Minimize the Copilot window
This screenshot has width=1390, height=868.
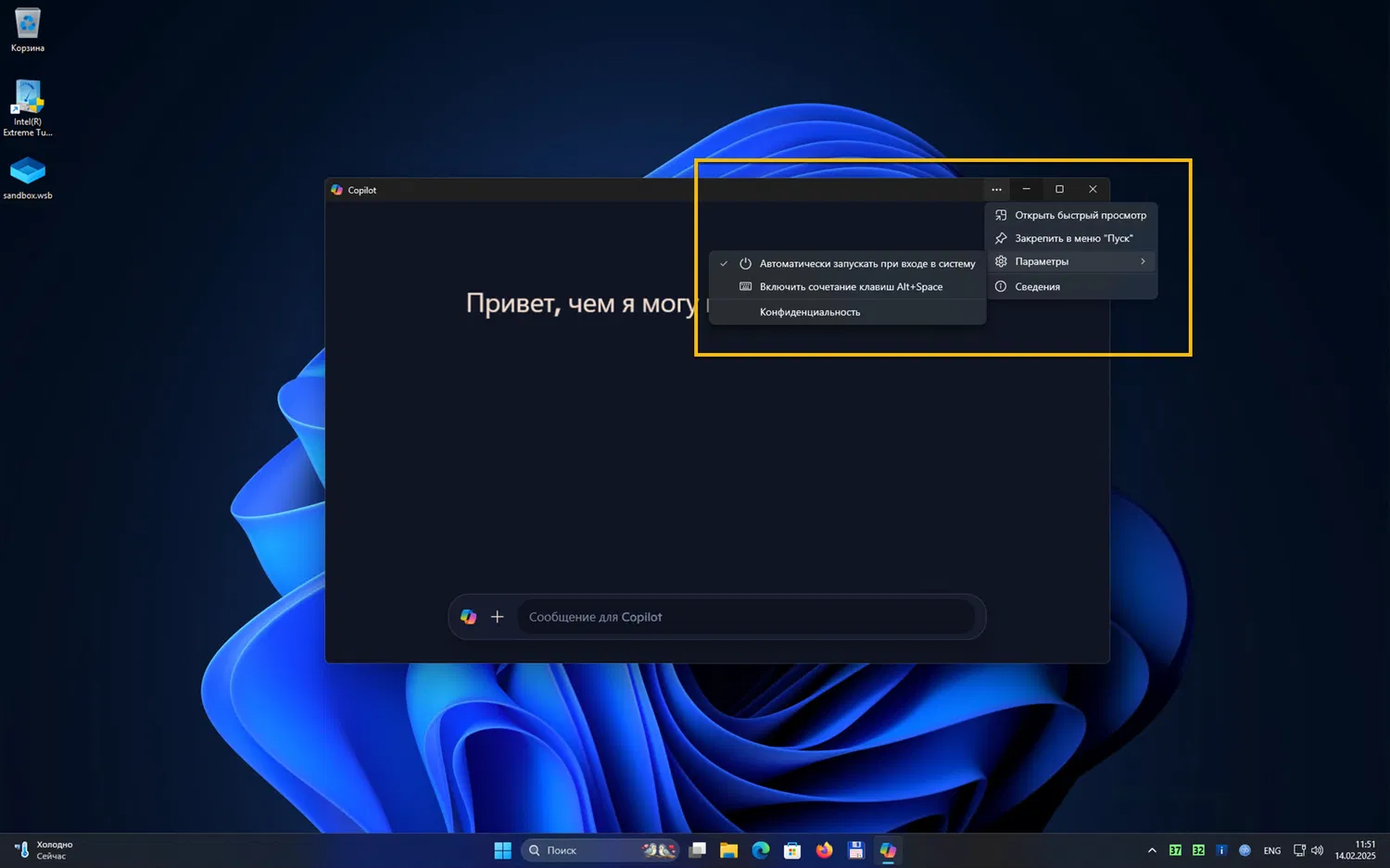click(x=1026, y=190)
